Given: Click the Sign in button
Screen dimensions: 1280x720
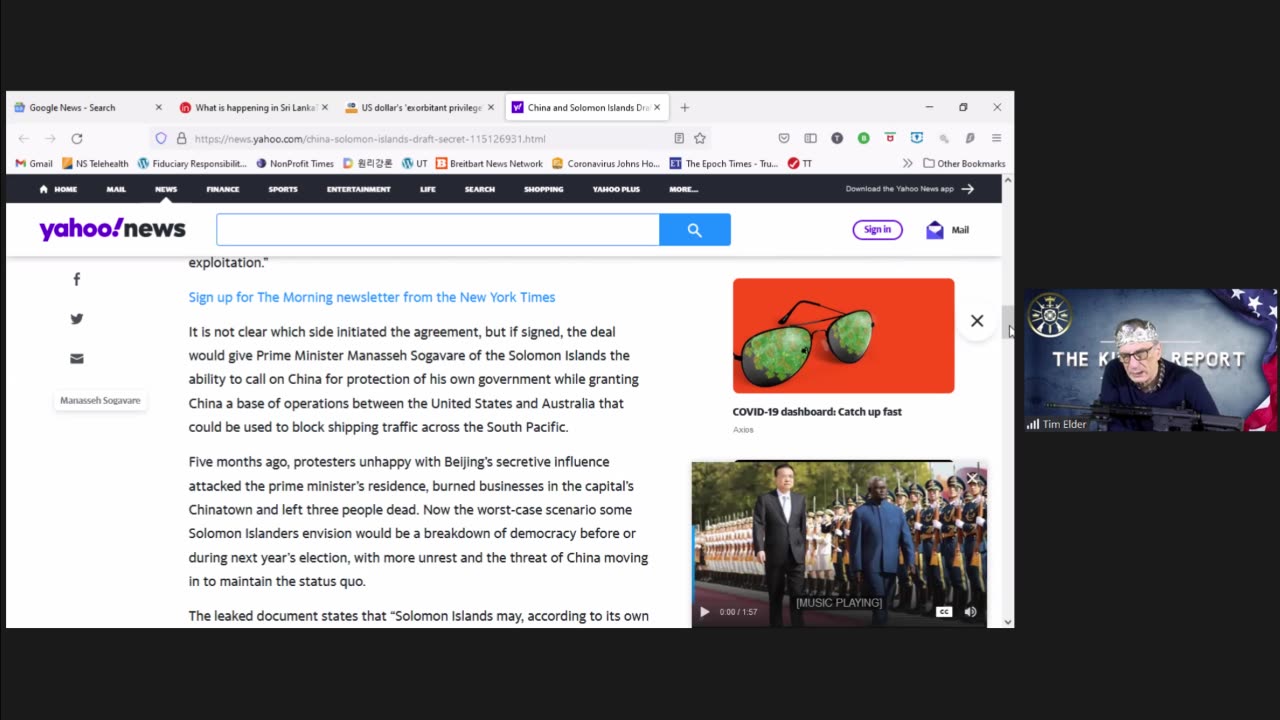Looking at the screenshot, I should (x=877, y=230).
